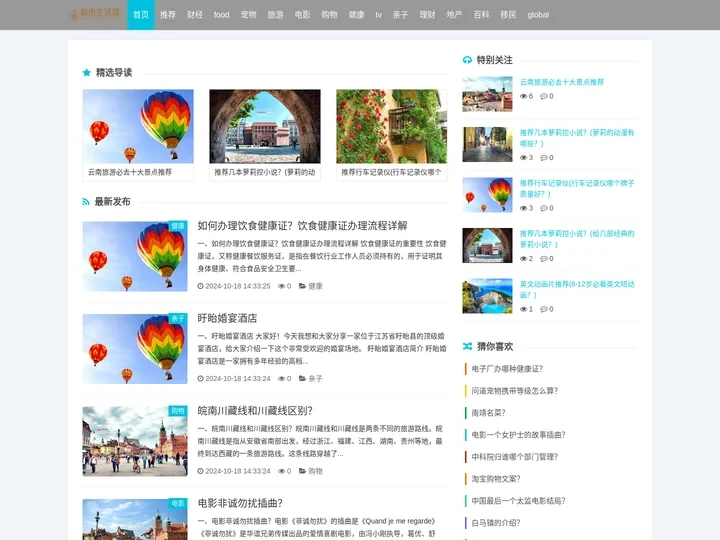This screenshot has width=720, height=540.
Task: Click the 购物 tag on 皖南川藏线 image
Action: click(178, 411)
